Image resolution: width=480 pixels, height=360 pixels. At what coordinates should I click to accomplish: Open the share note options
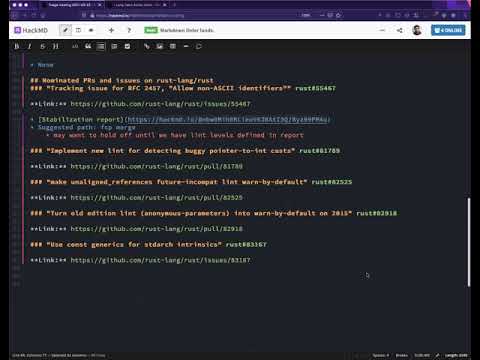click(400, 30)
